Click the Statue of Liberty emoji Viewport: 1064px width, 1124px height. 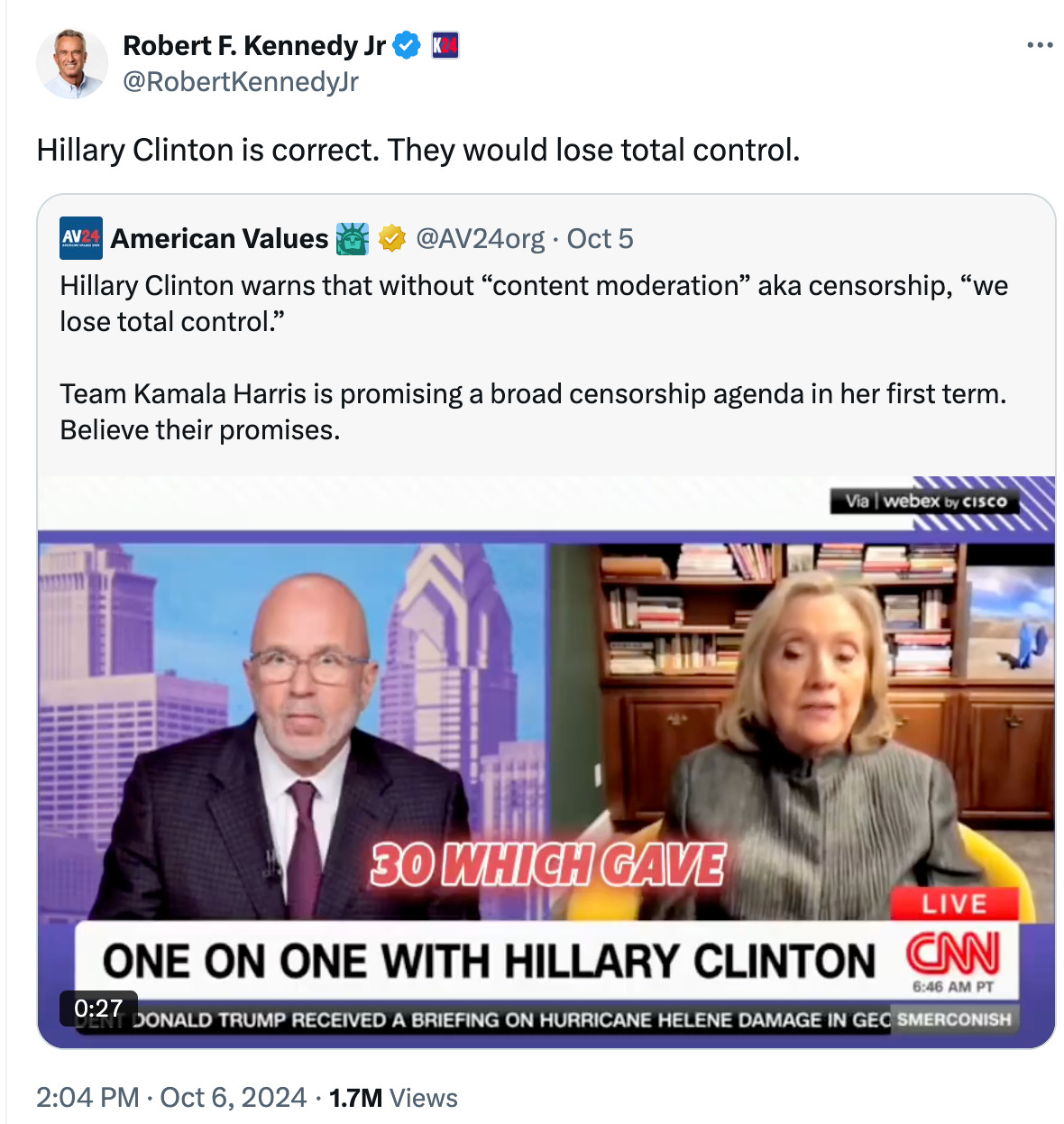[x=353, y=238]
